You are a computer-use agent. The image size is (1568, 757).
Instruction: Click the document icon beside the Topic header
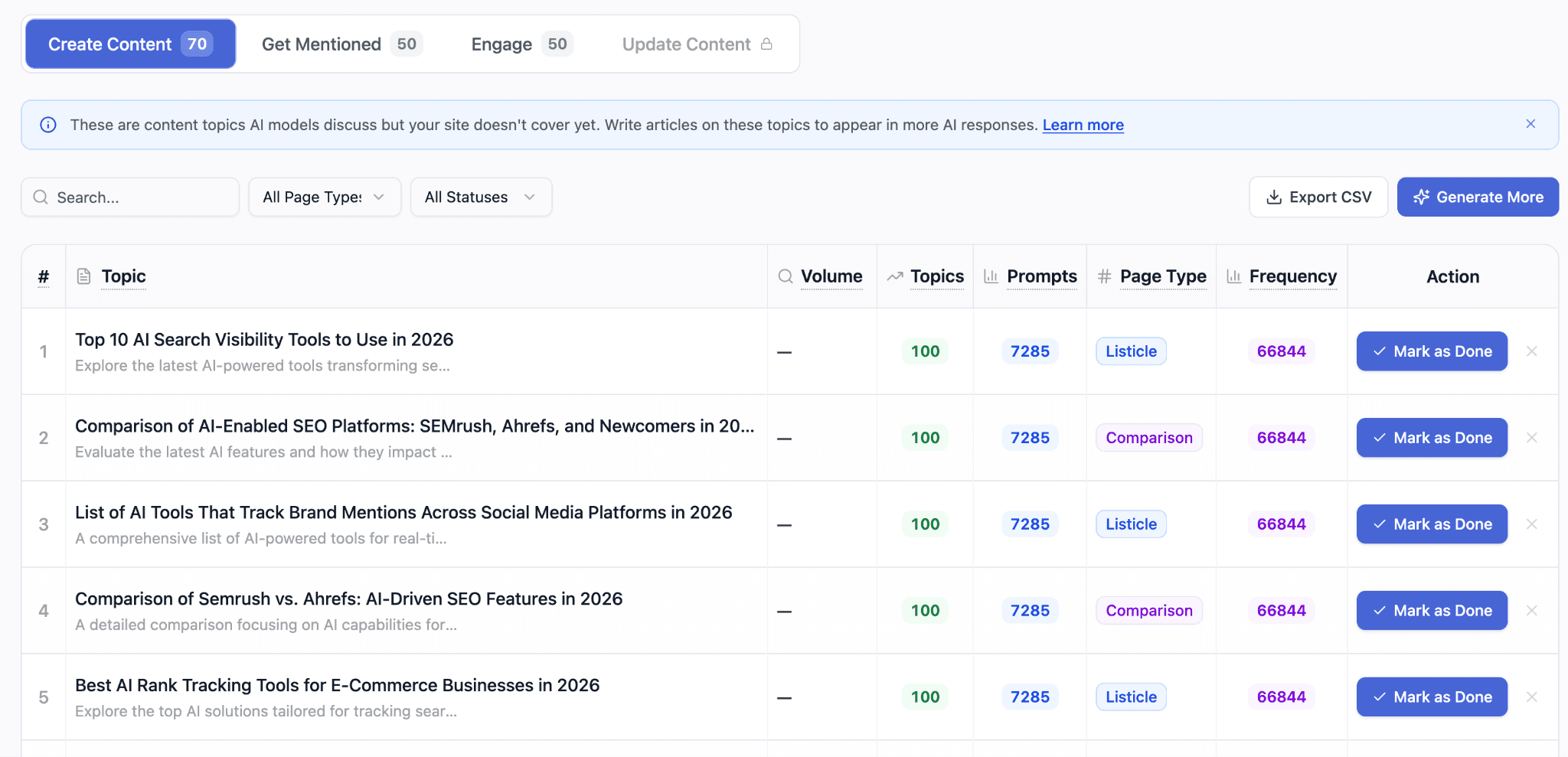click(84, 276)
